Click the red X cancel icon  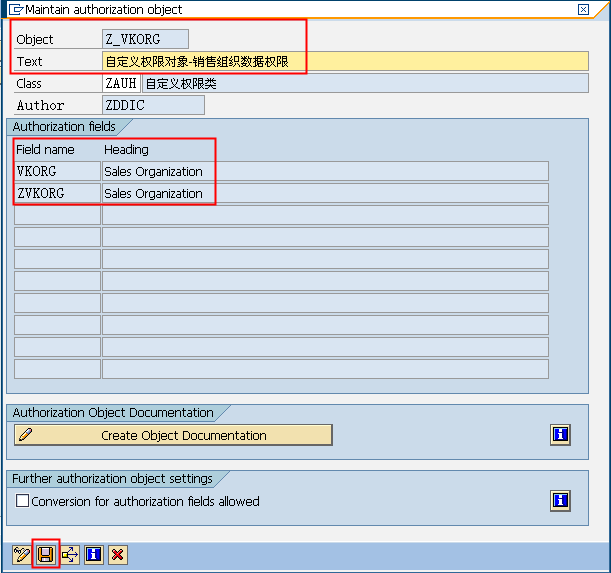coord(118,554)
